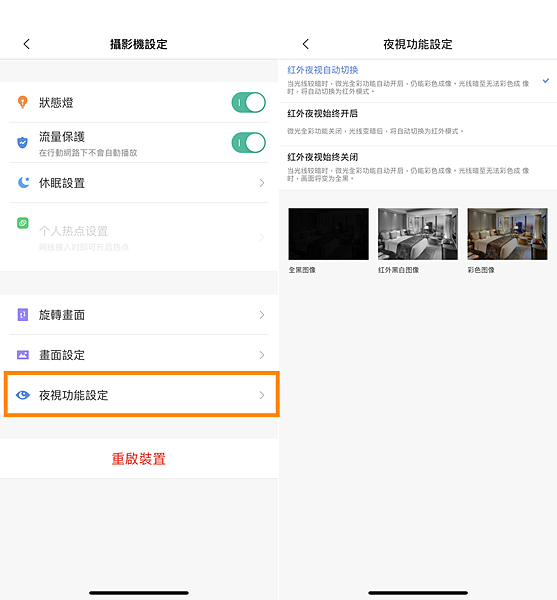Open the 旋轉畫面 label row
This screenshot has width=557, height=600.
tap(139, 315)
